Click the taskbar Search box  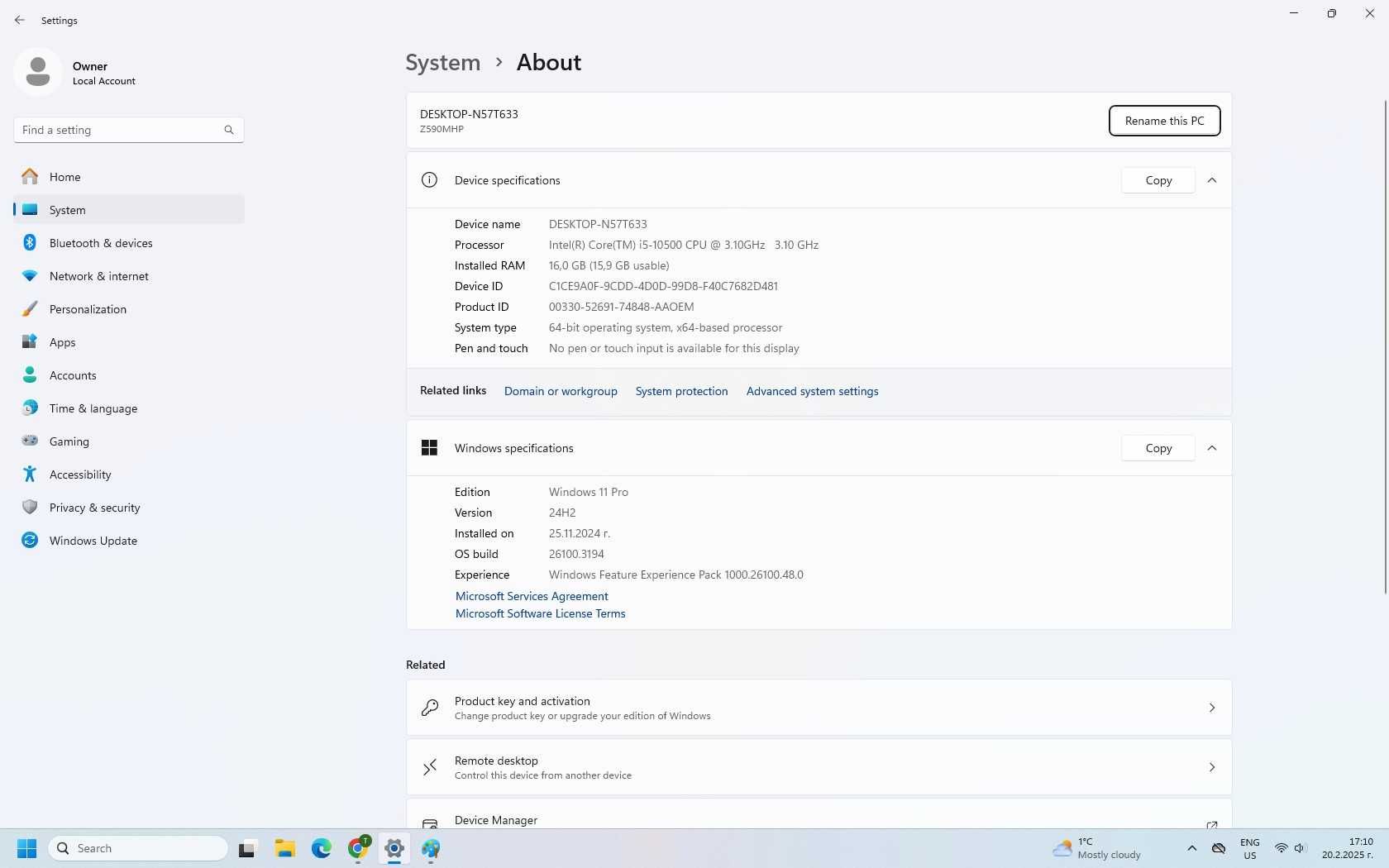138,848
